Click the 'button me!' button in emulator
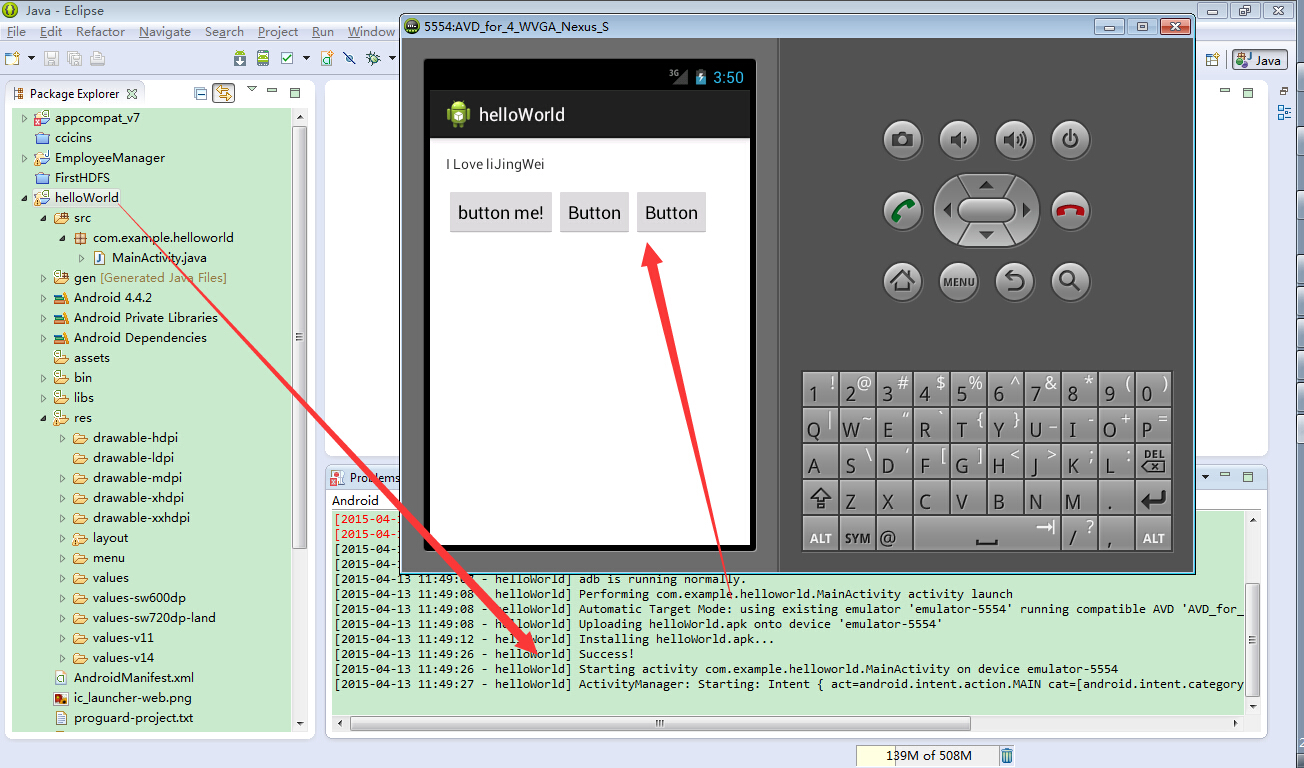Viewport: 1304px width, 768px height. point(501,212)
